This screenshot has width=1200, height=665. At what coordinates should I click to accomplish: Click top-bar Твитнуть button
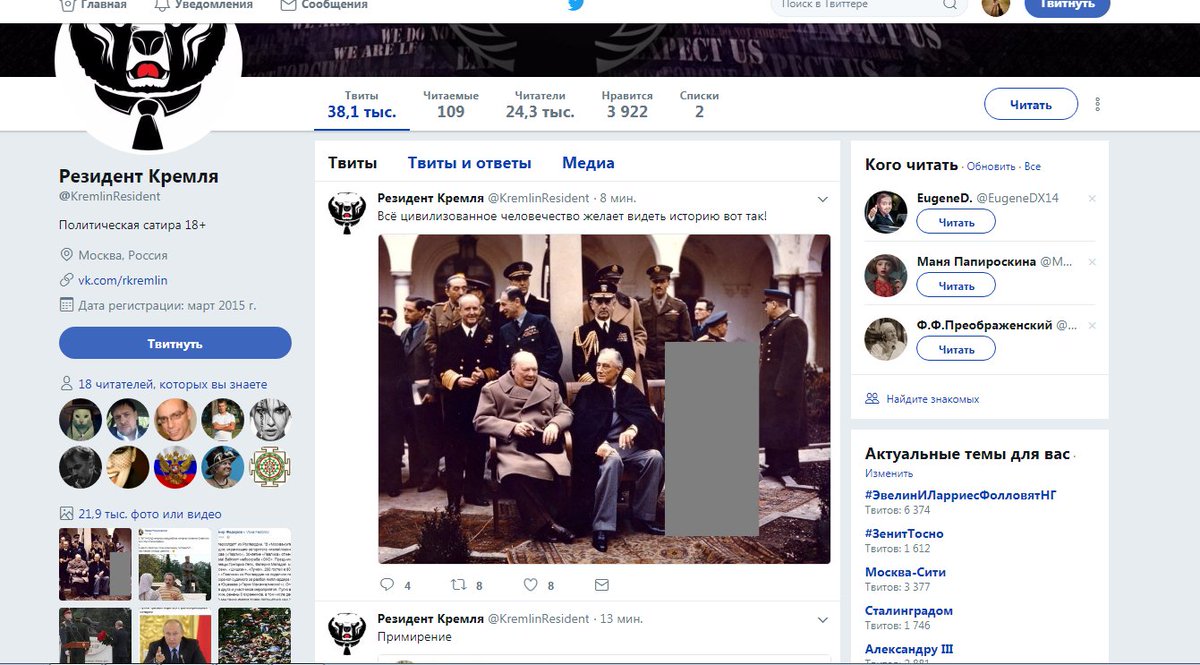(1067, 6)
